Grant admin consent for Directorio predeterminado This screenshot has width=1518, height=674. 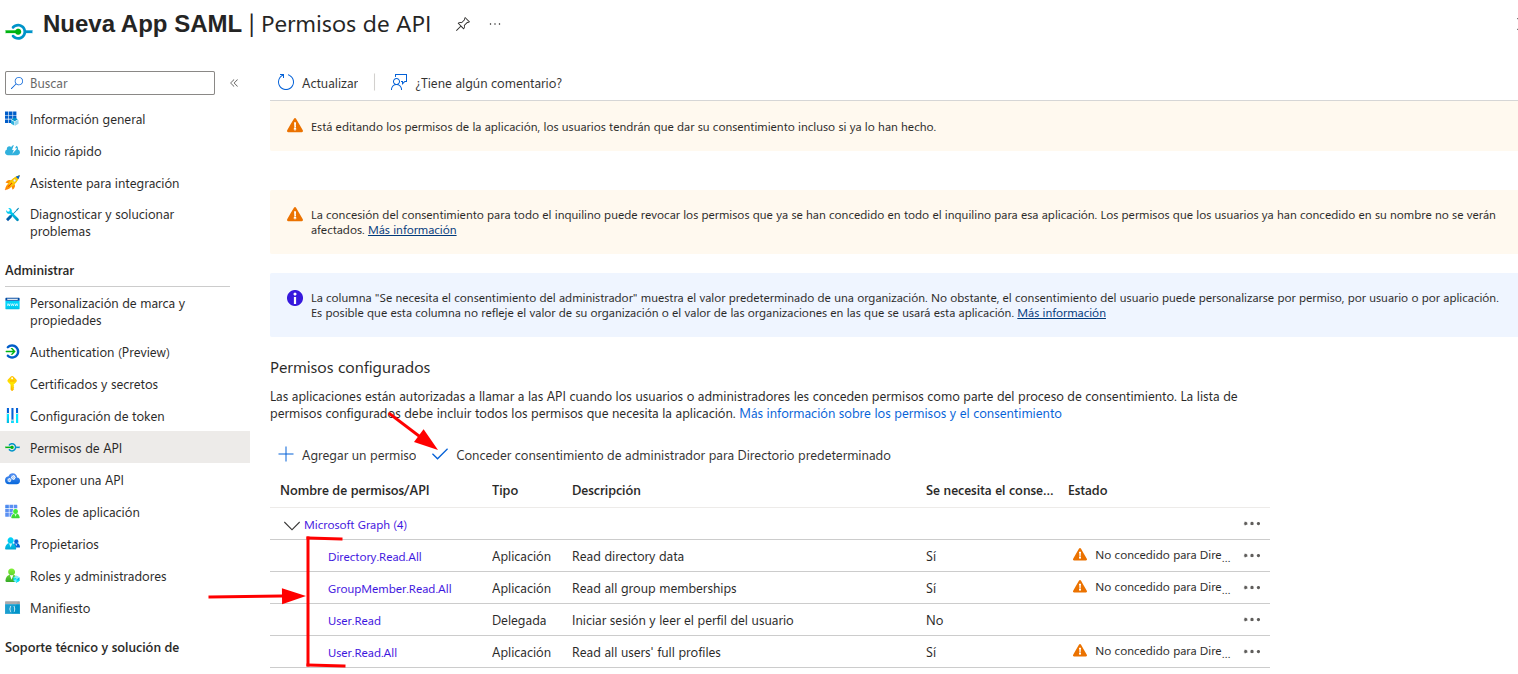click(661, 455)
